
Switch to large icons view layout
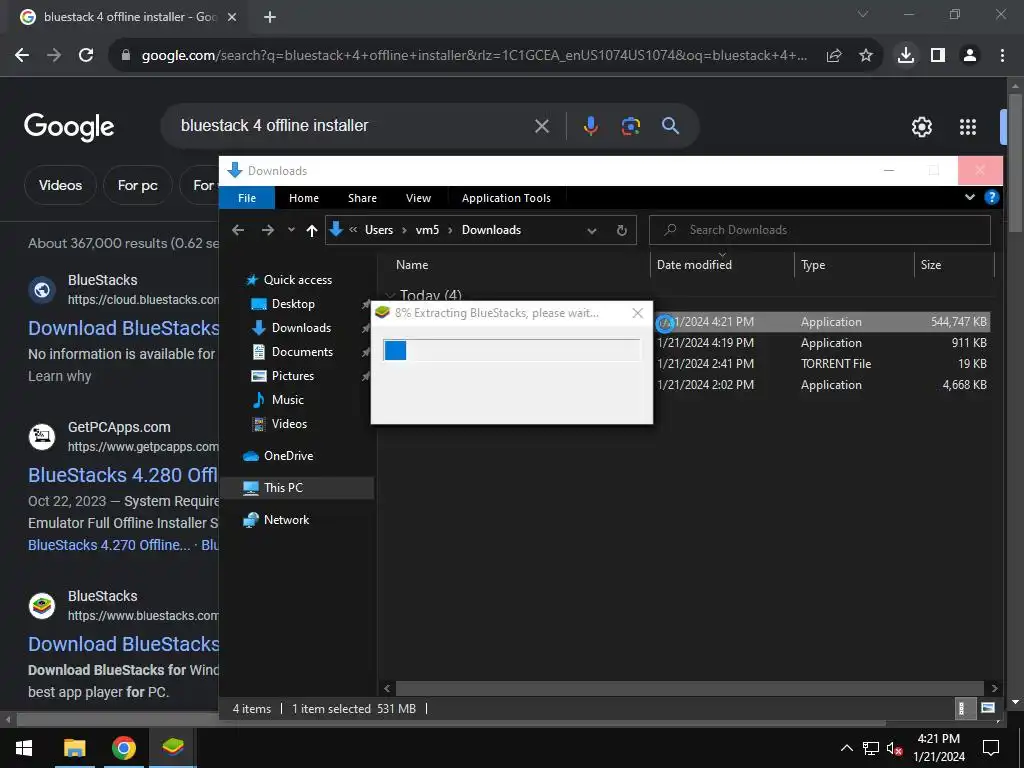click(x=988, y=709)
